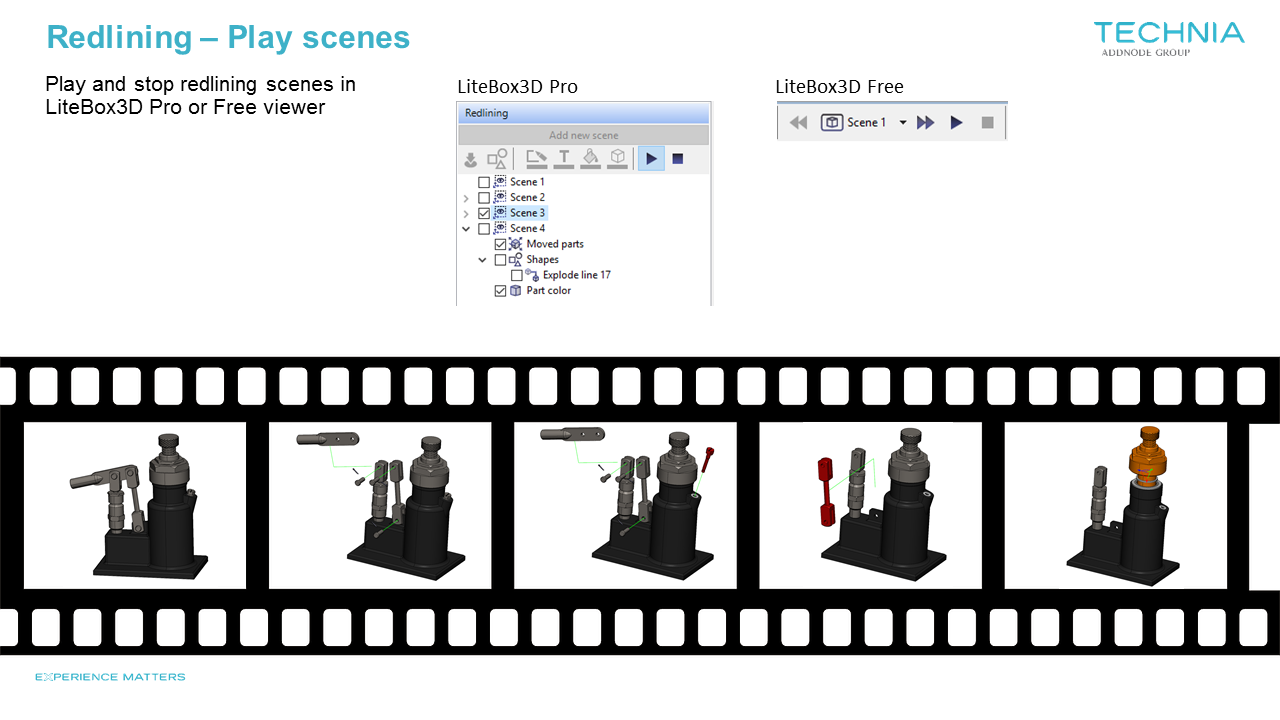This screenshot has width=1280, height=720.
Task: Expand the Scene 3 tree node
Action: [466, 213]
